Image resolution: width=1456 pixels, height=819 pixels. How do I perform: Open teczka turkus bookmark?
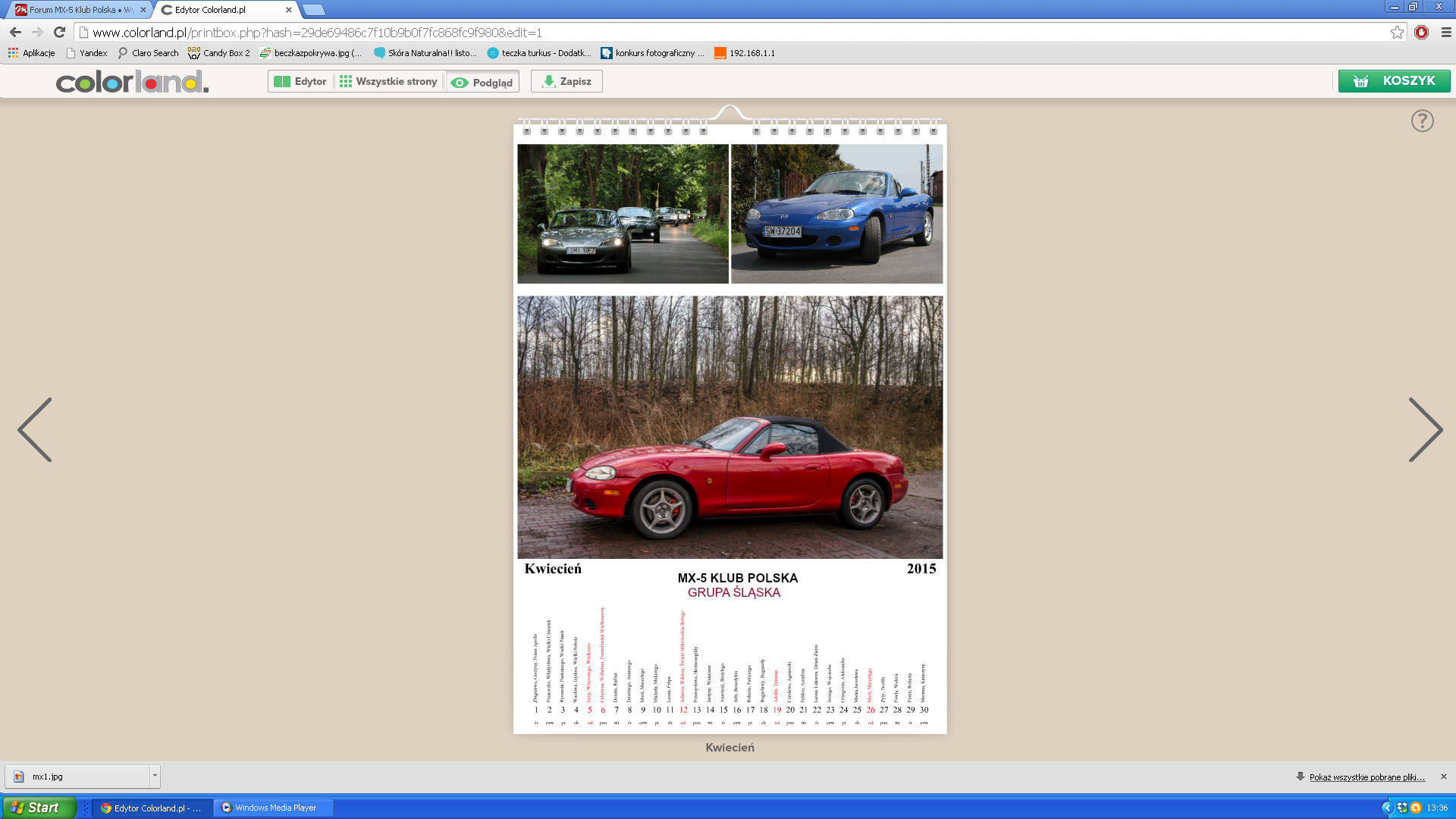[539, 53]
